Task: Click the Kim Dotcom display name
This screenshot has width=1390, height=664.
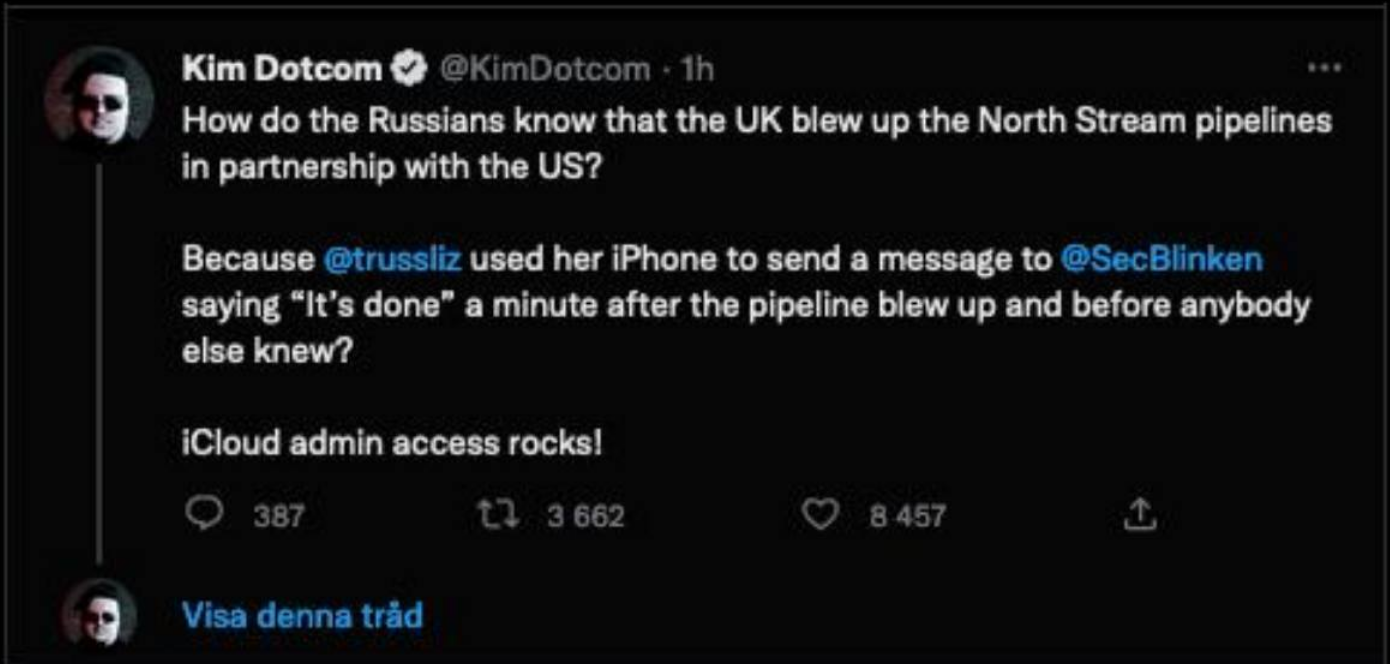Action: (x=282, y=69)
